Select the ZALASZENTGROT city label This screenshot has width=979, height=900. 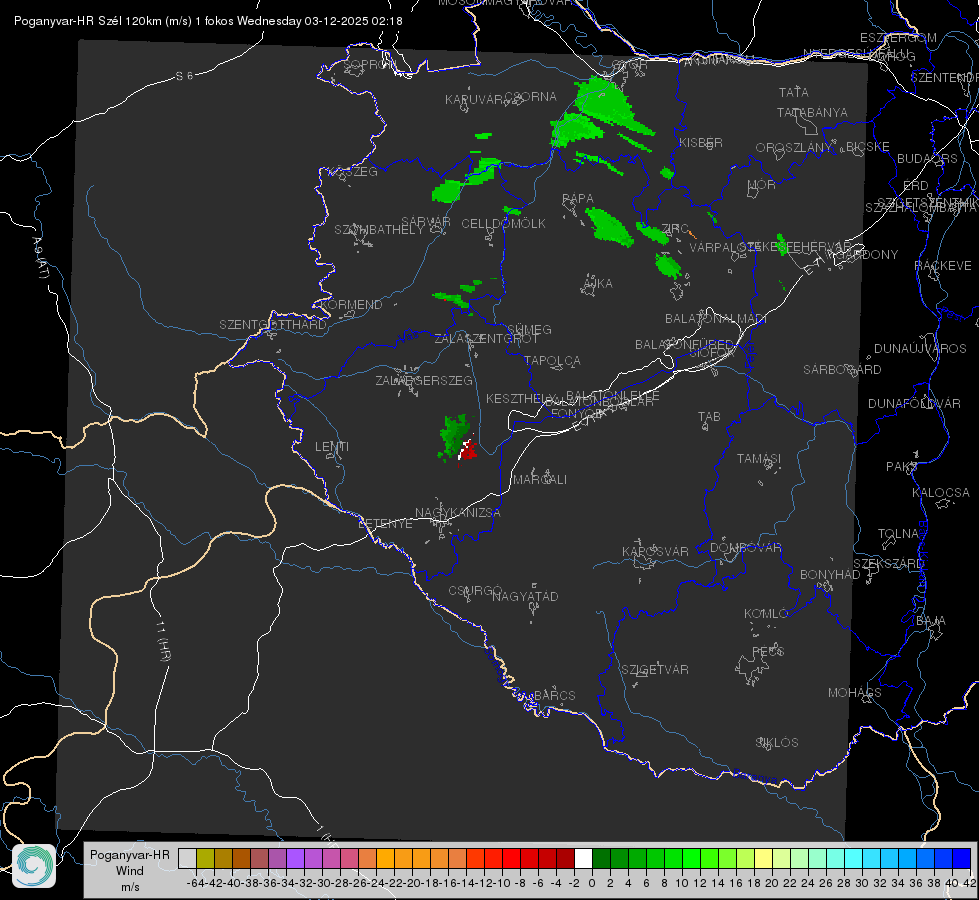[x=486, y=339]
